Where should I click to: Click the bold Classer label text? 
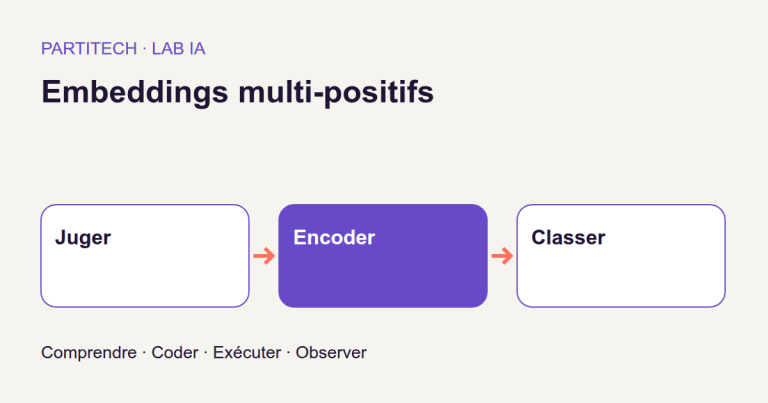point(568,237)
